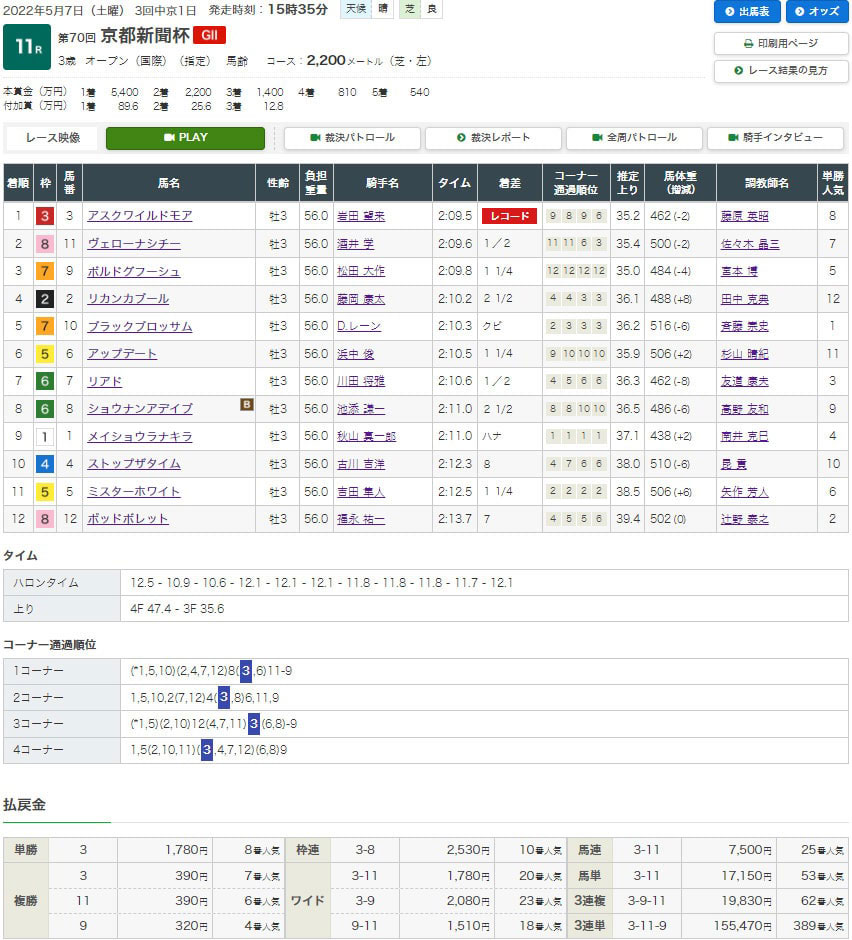This screenshot has height=940, width=852.
Task: Click the red GII grade badge
Action: 209,36
